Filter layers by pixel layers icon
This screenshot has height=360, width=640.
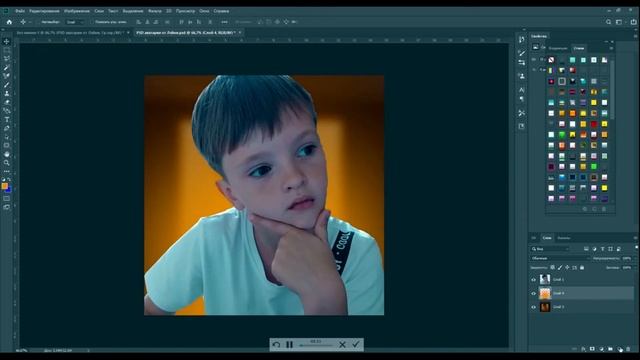coord(586,249)
